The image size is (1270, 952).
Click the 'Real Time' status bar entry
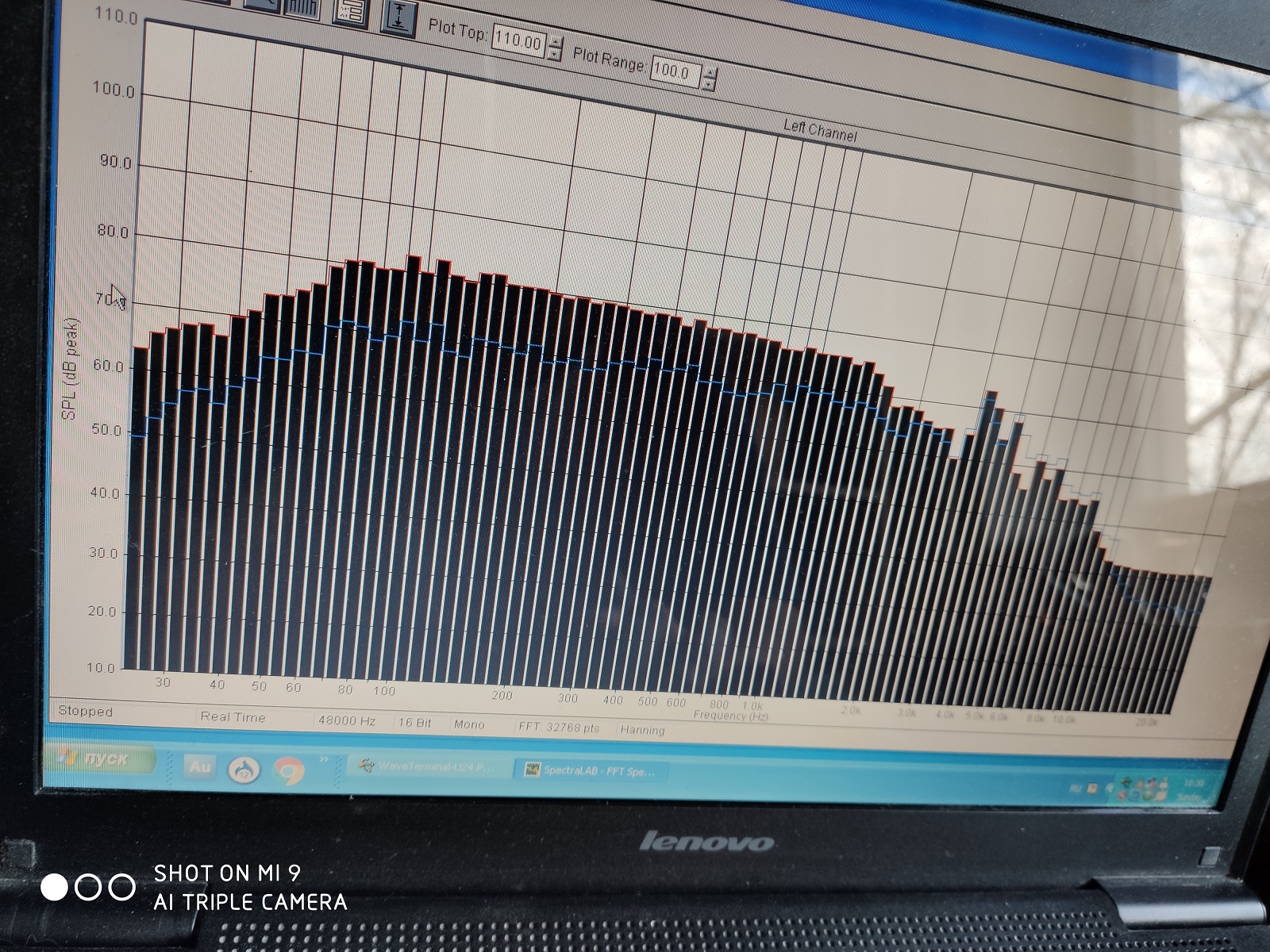tap(233, 716)
